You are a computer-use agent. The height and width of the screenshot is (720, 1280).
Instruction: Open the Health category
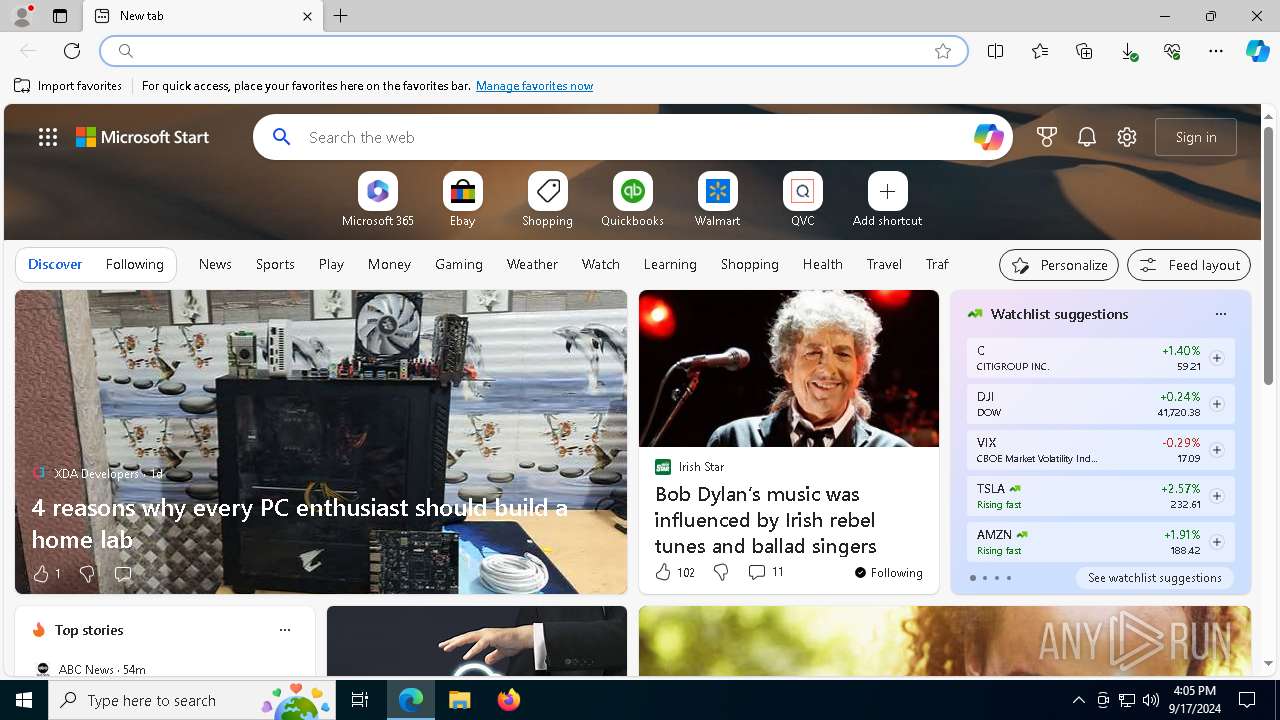click(x=822, y=264)
